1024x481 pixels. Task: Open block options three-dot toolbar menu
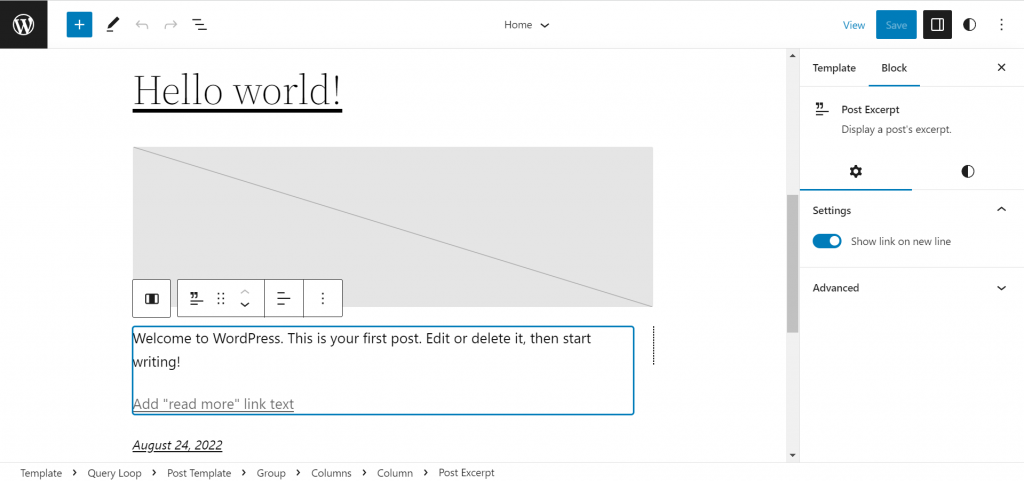(323, 298)
